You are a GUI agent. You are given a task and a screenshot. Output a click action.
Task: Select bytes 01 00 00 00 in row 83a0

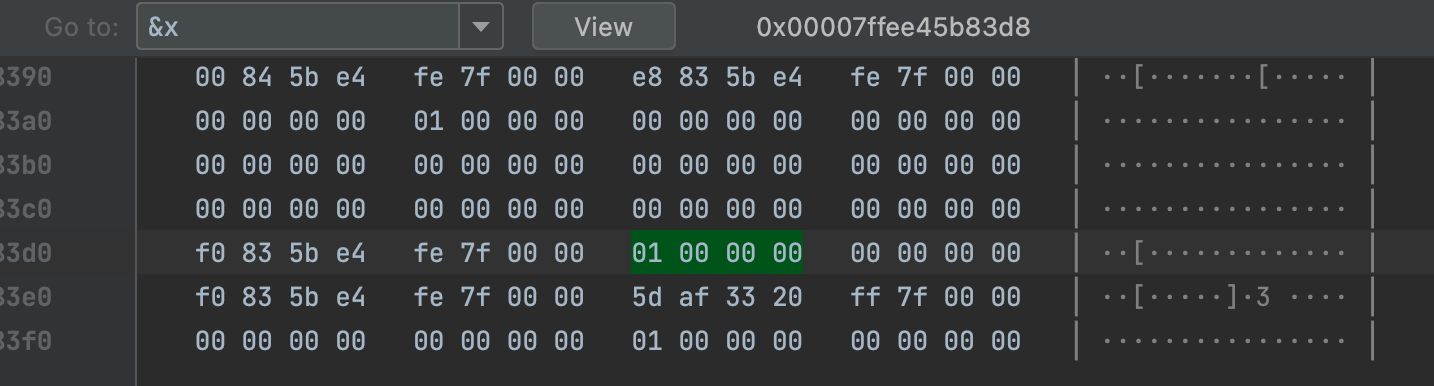coord(499,121)
